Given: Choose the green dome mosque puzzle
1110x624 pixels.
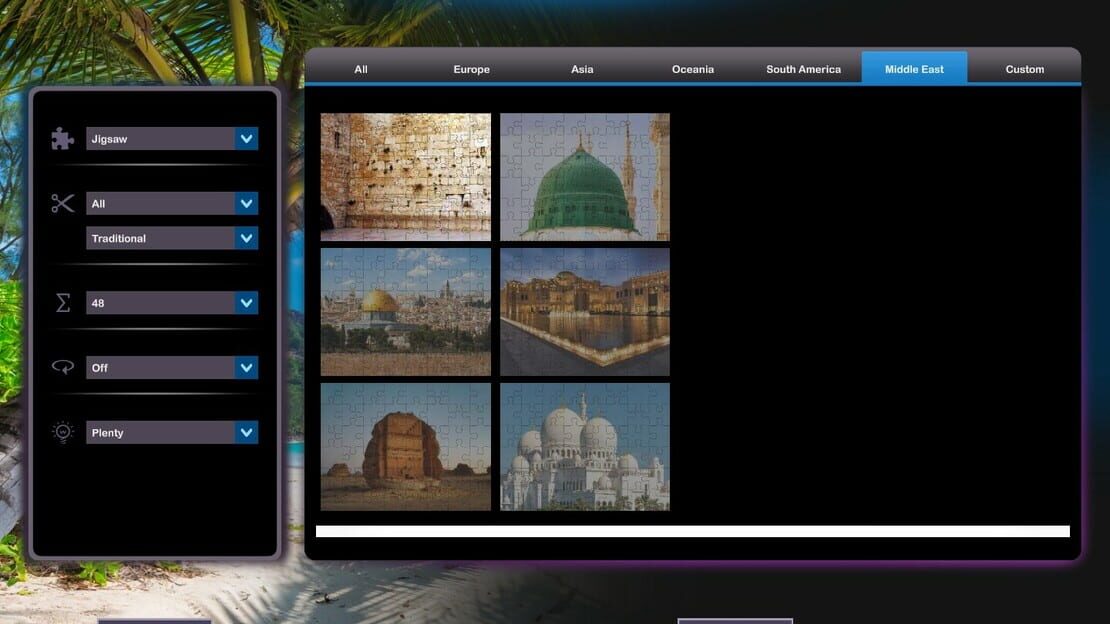Looking at the screenshot, I should pos(585,177).
